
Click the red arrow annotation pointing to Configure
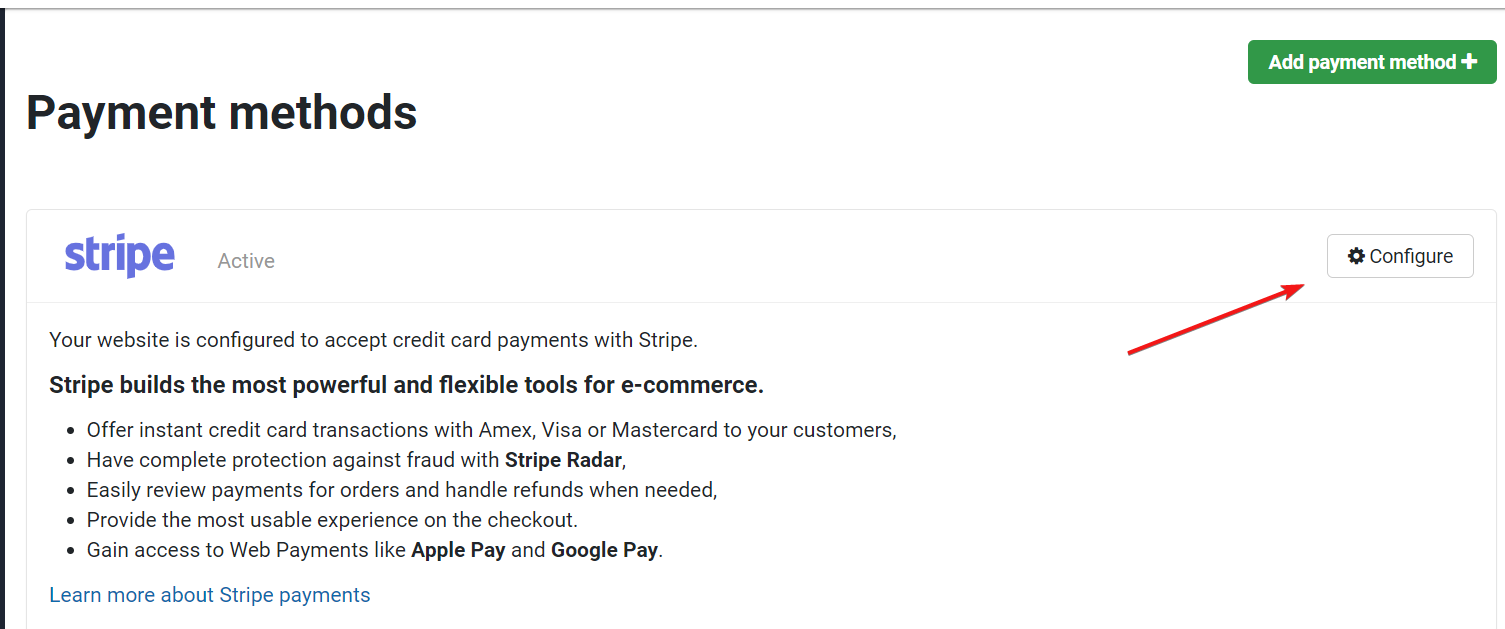pyautogui.click(x=1216, y=319)
